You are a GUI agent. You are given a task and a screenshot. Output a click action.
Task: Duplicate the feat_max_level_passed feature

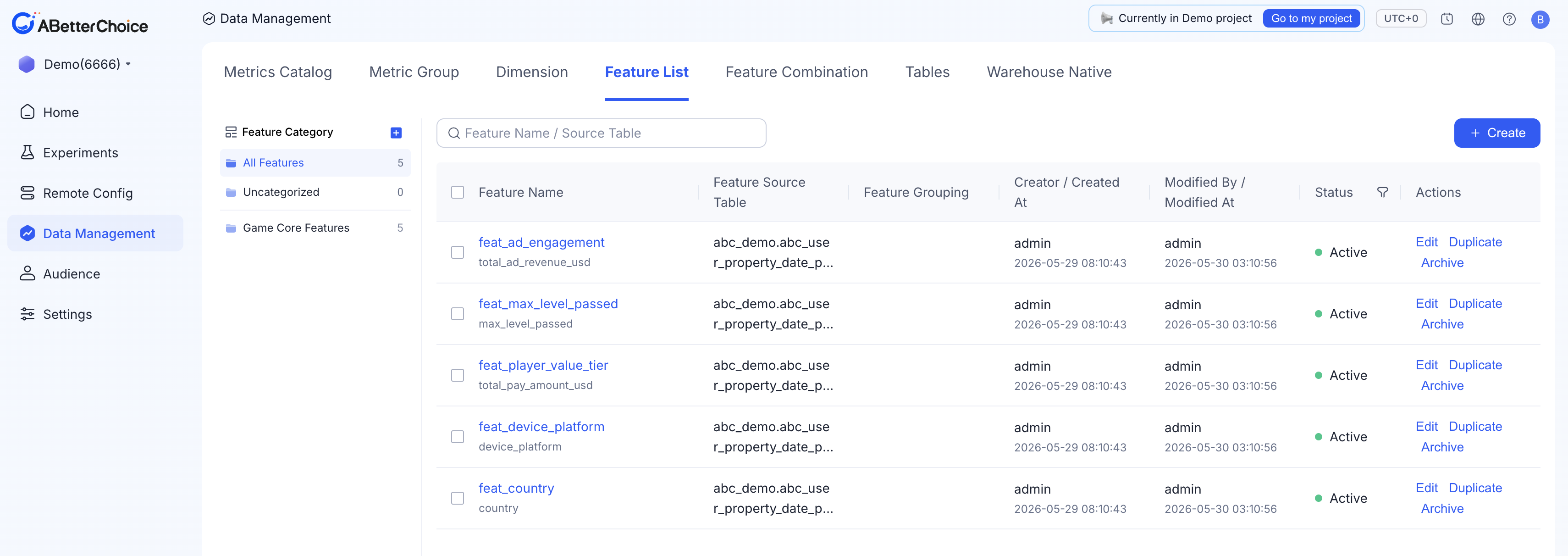point(1475,303)
